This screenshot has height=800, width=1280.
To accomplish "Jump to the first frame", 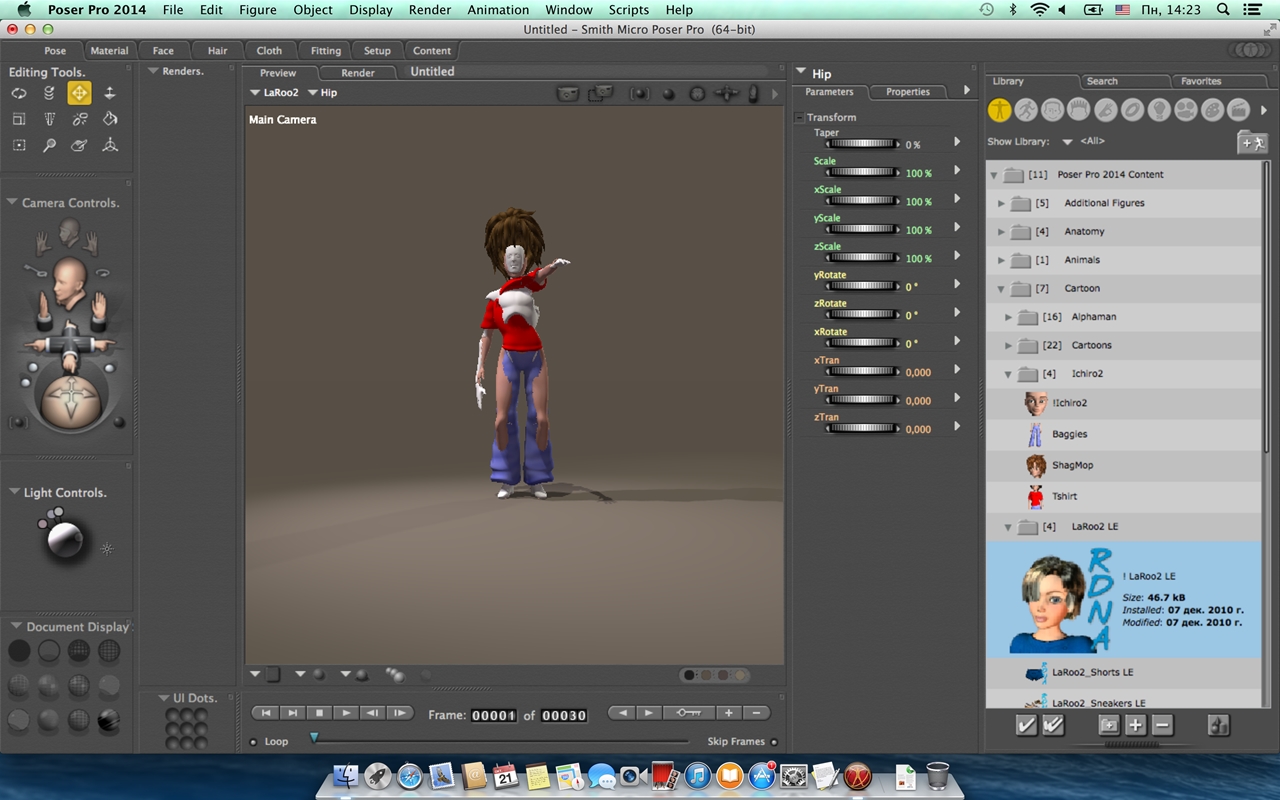I will 265,713.
